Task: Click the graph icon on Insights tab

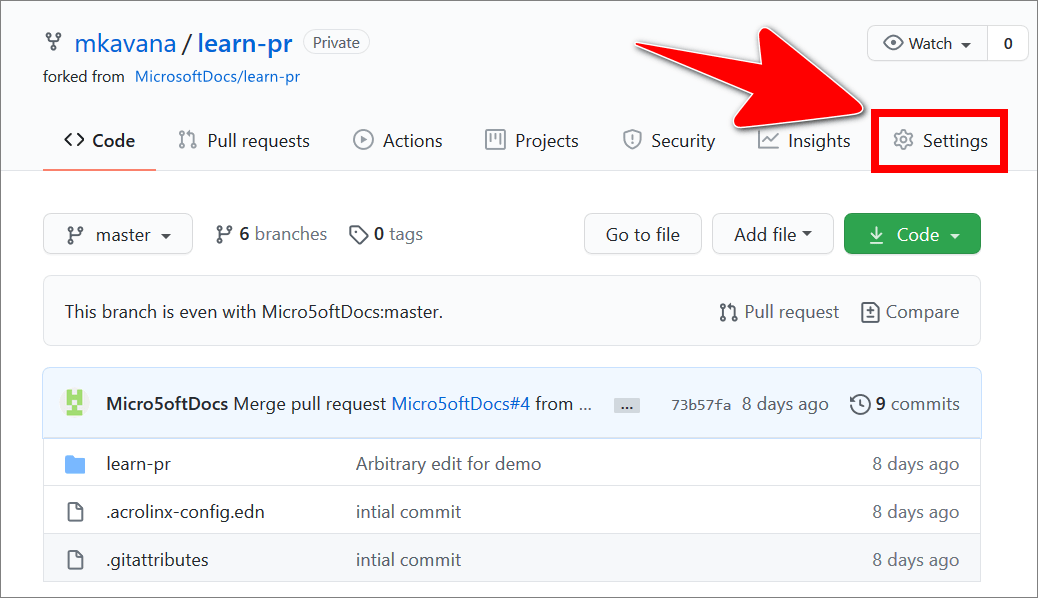Action: [768, 140]
